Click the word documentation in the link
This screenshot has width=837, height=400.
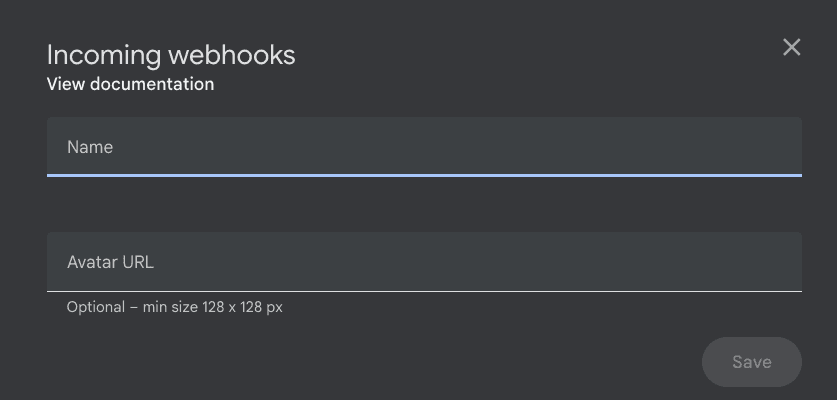click(x=152, y=84)
